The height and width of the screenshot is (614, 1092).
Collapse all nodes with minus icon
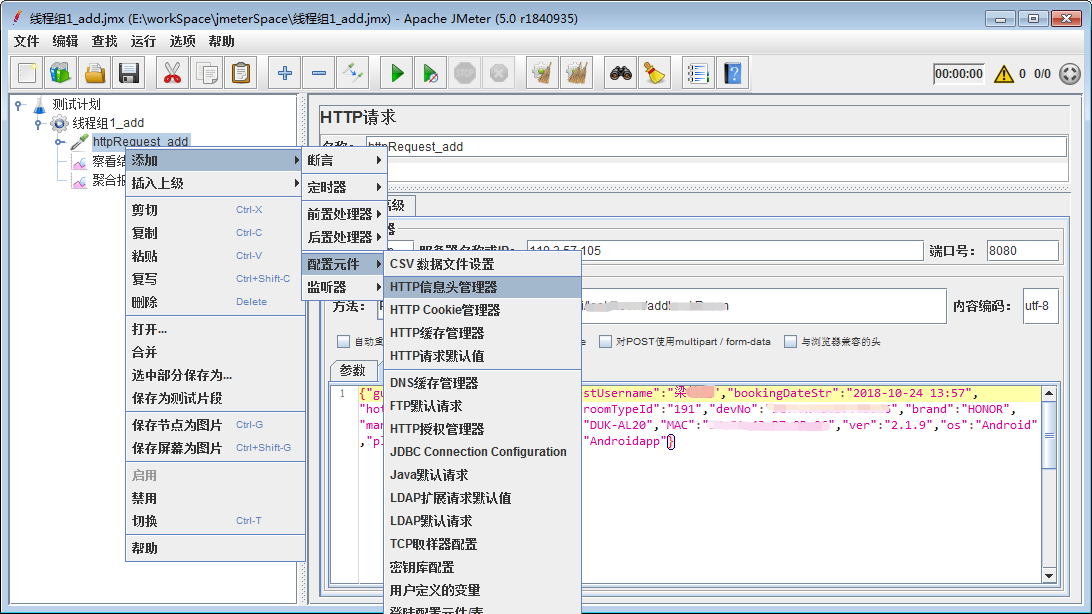319,73
